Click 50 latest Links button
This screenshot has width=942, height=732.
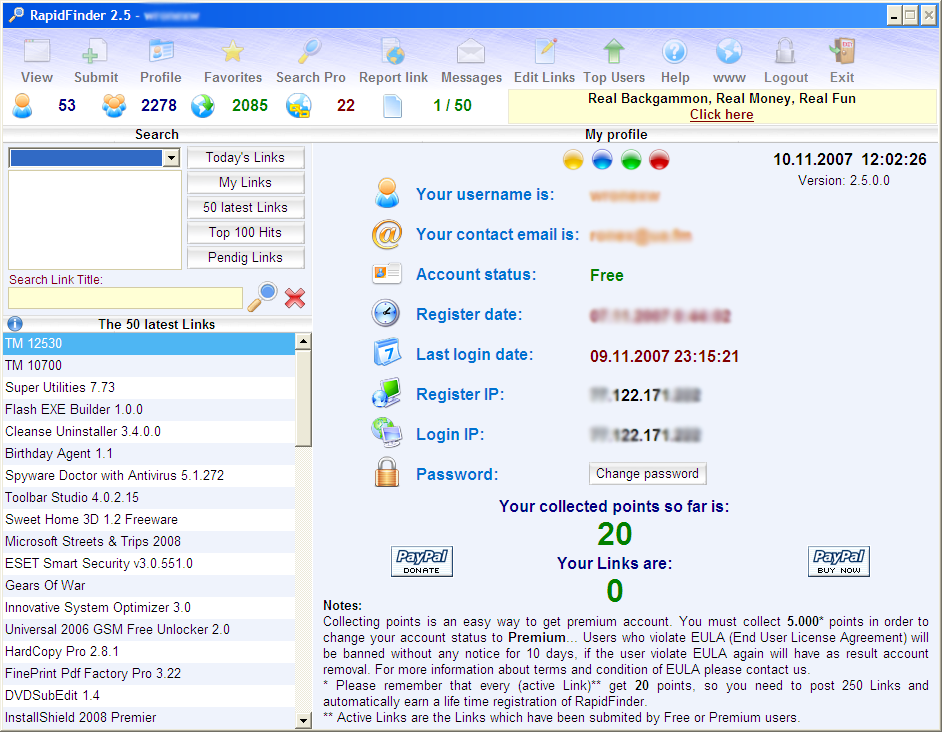coord(245,207)
